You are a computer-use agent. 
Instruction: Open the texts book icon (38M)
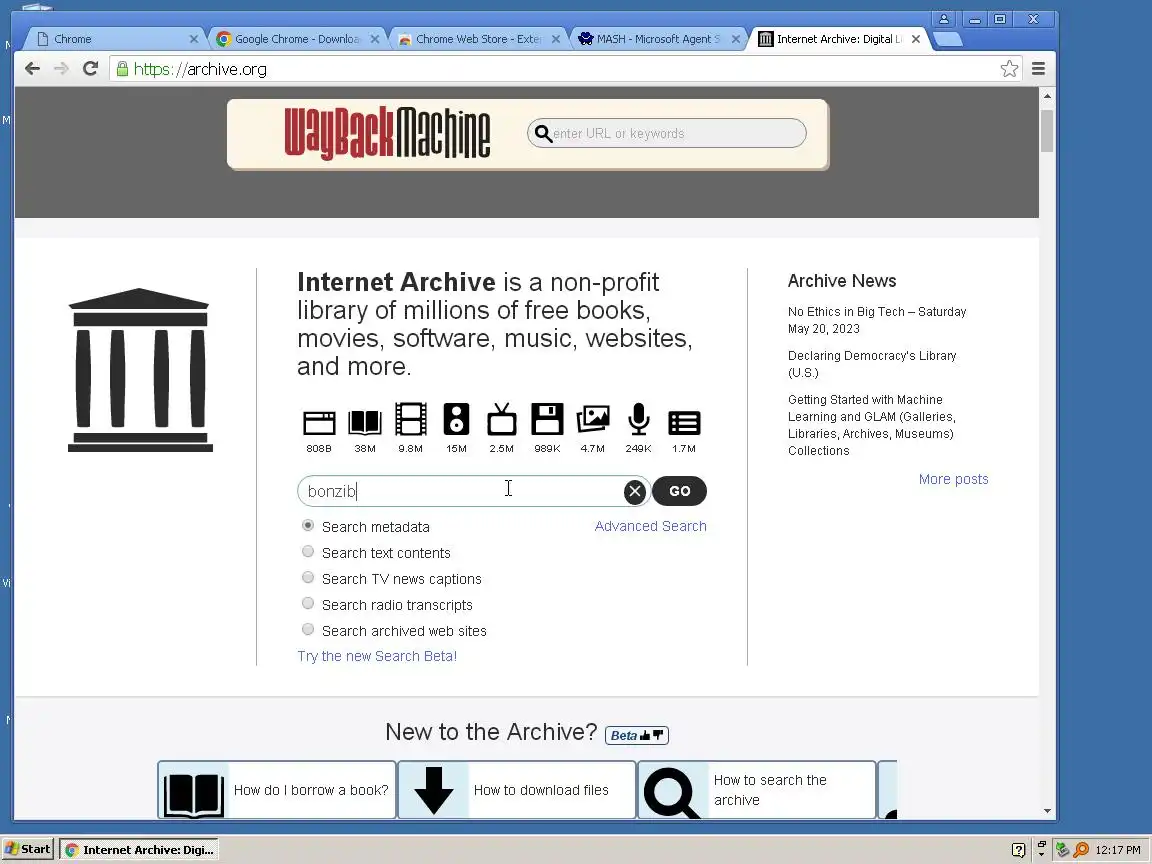pos(364,422)
